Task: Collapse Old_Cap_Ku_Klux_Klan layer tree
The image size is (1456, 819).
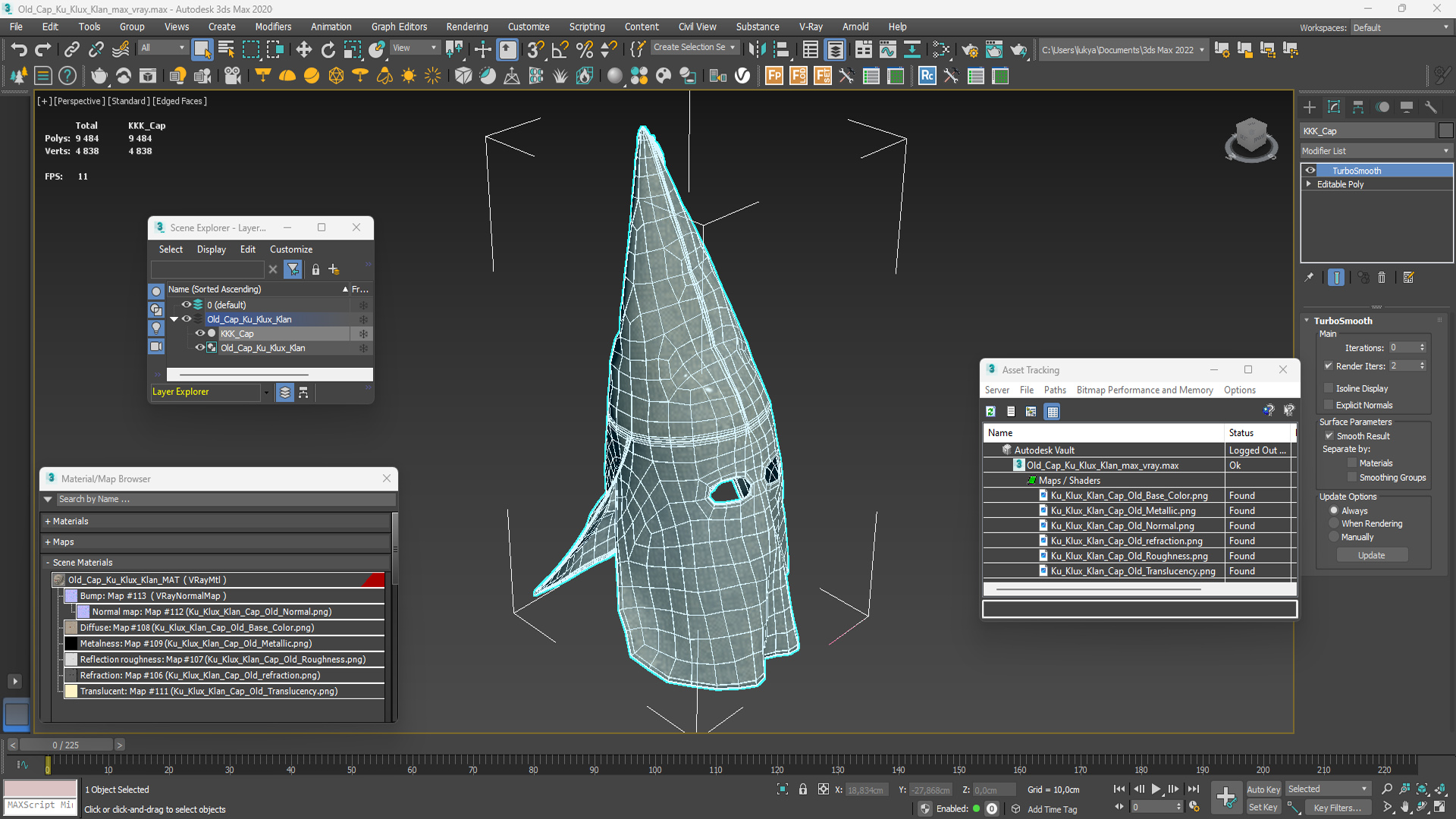Action: [x=174, y=319]
